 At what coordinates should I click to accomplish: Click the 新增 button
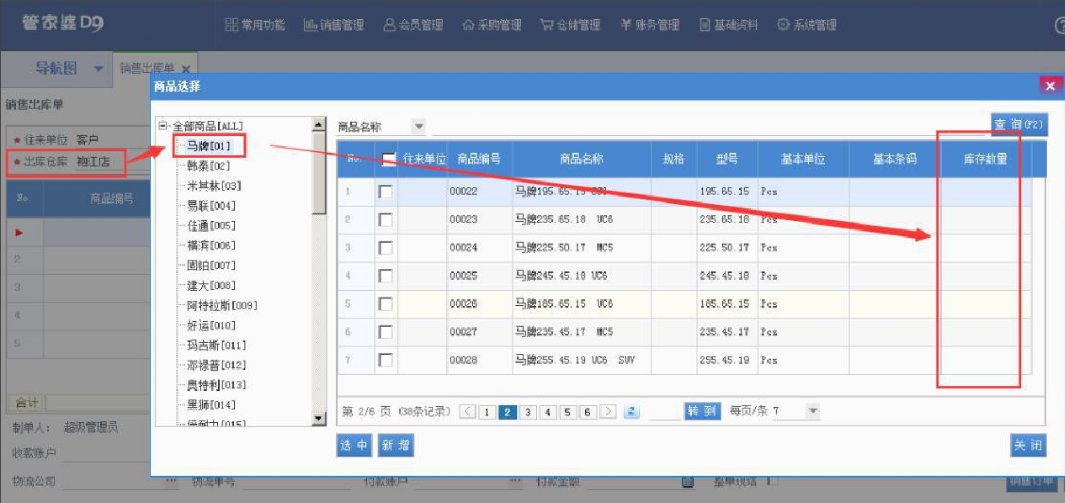pos(396,445)
